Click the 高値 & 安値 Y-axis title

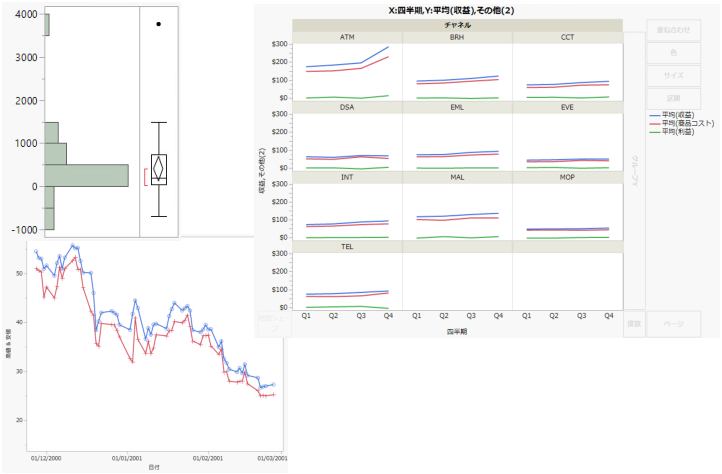(8, 344)
